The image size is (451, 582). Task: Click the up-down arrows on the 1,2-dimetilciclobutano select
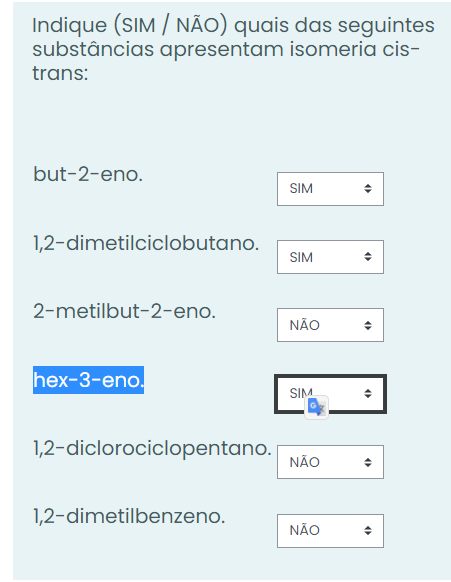[368, 257]
